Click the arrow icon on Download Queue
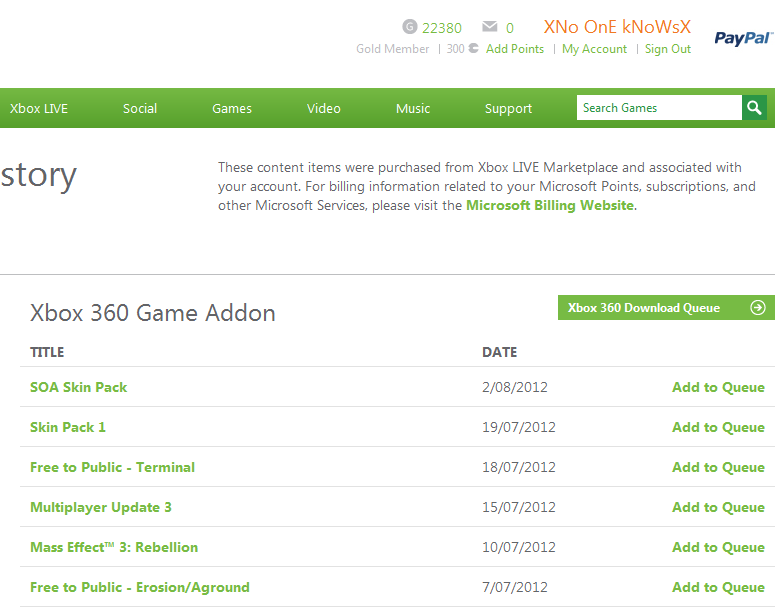This screenshot has width=777, height=607. point(758,308)
